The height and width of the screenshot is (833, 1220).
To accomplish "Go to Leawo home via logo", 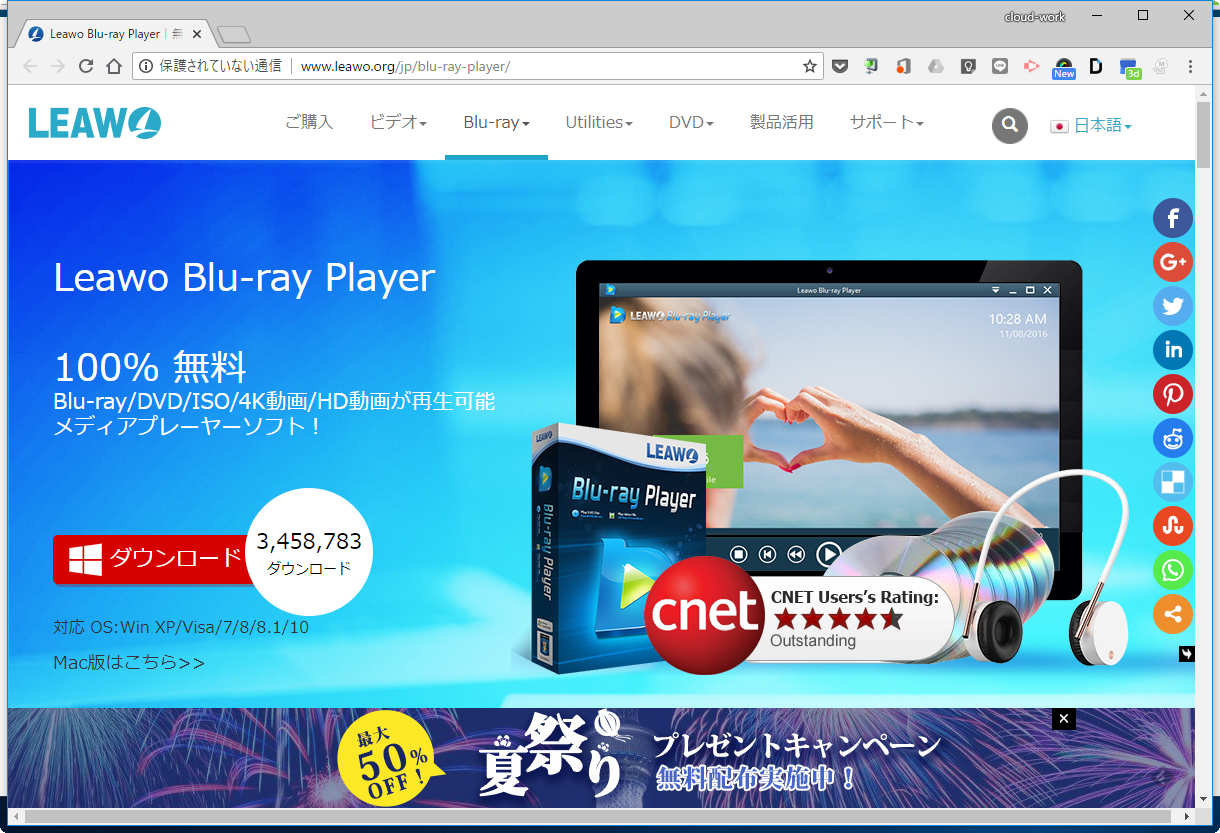I will 95,122.
